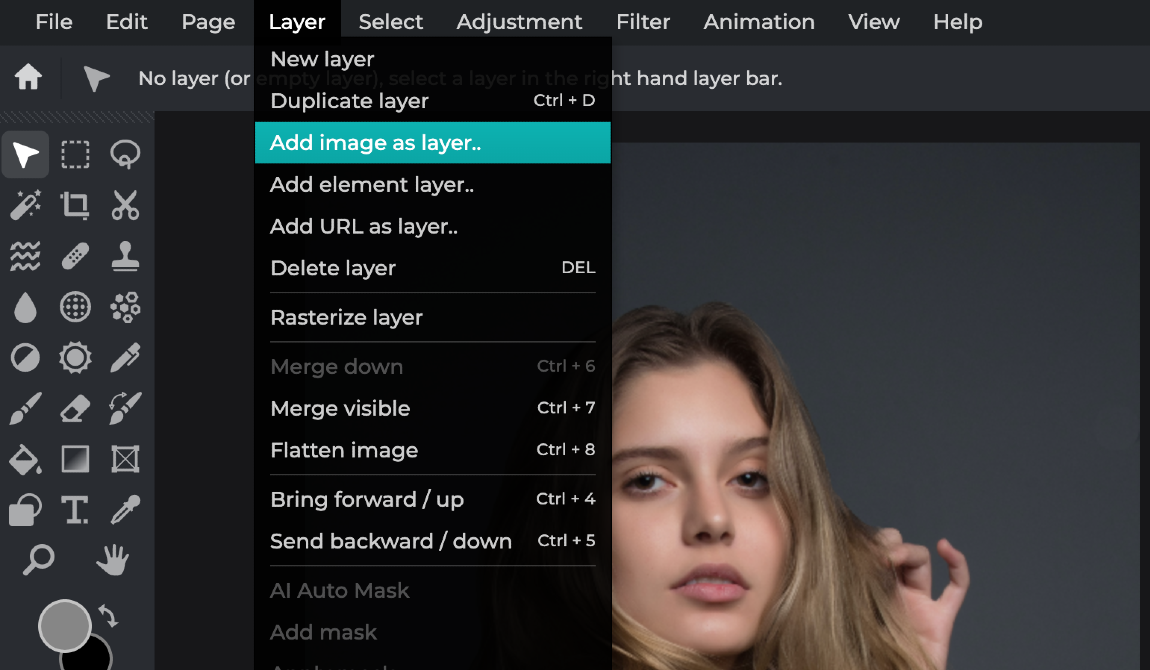
Task: Click 'Add image as layer..' menu entry
Action: click(x=376, y=143)
